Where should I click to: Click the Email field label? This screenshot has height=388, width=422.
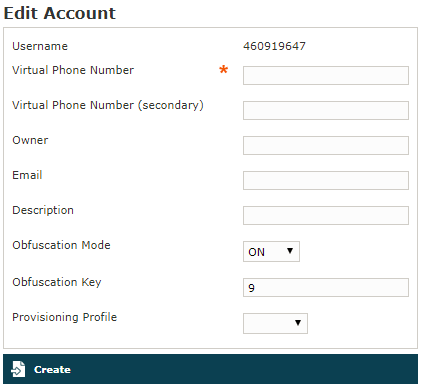coord(27,175)
